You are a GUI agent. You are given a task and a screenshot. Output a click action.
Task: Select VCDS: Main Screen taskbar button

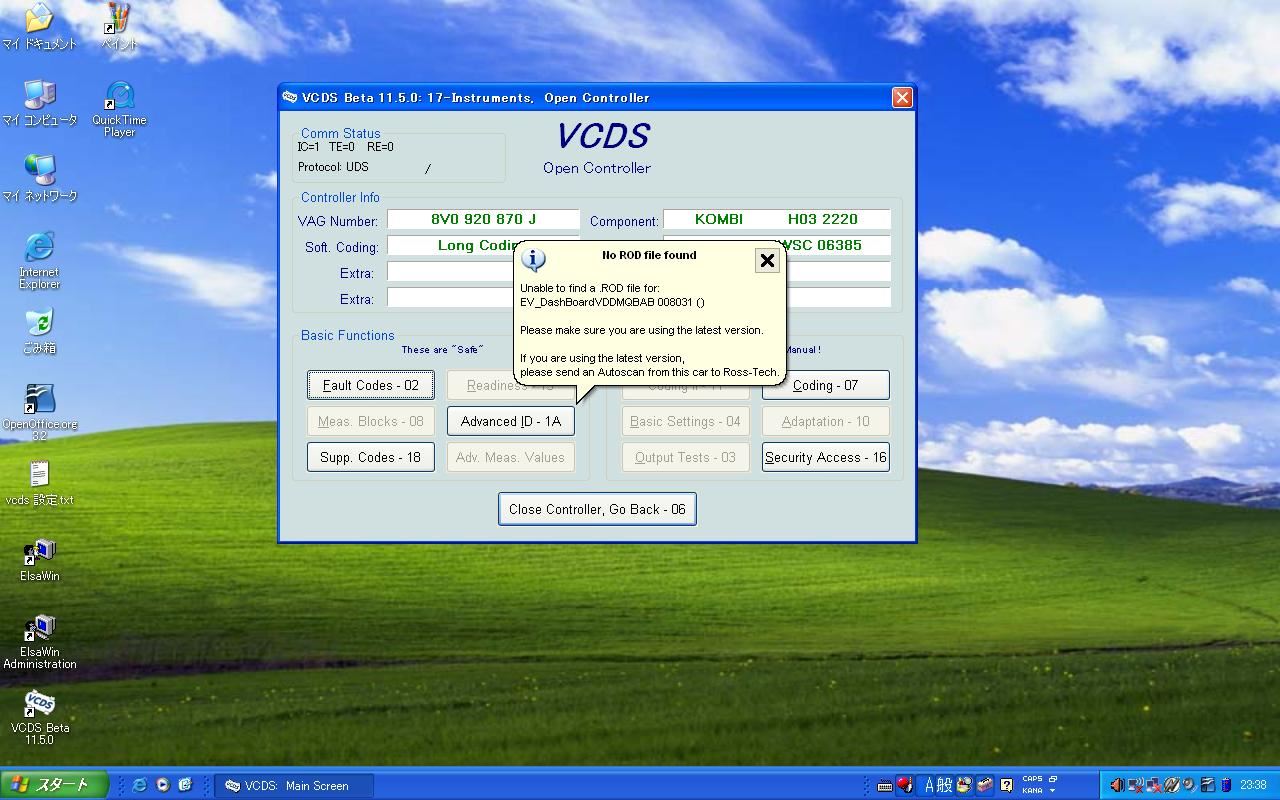[294, 785]
